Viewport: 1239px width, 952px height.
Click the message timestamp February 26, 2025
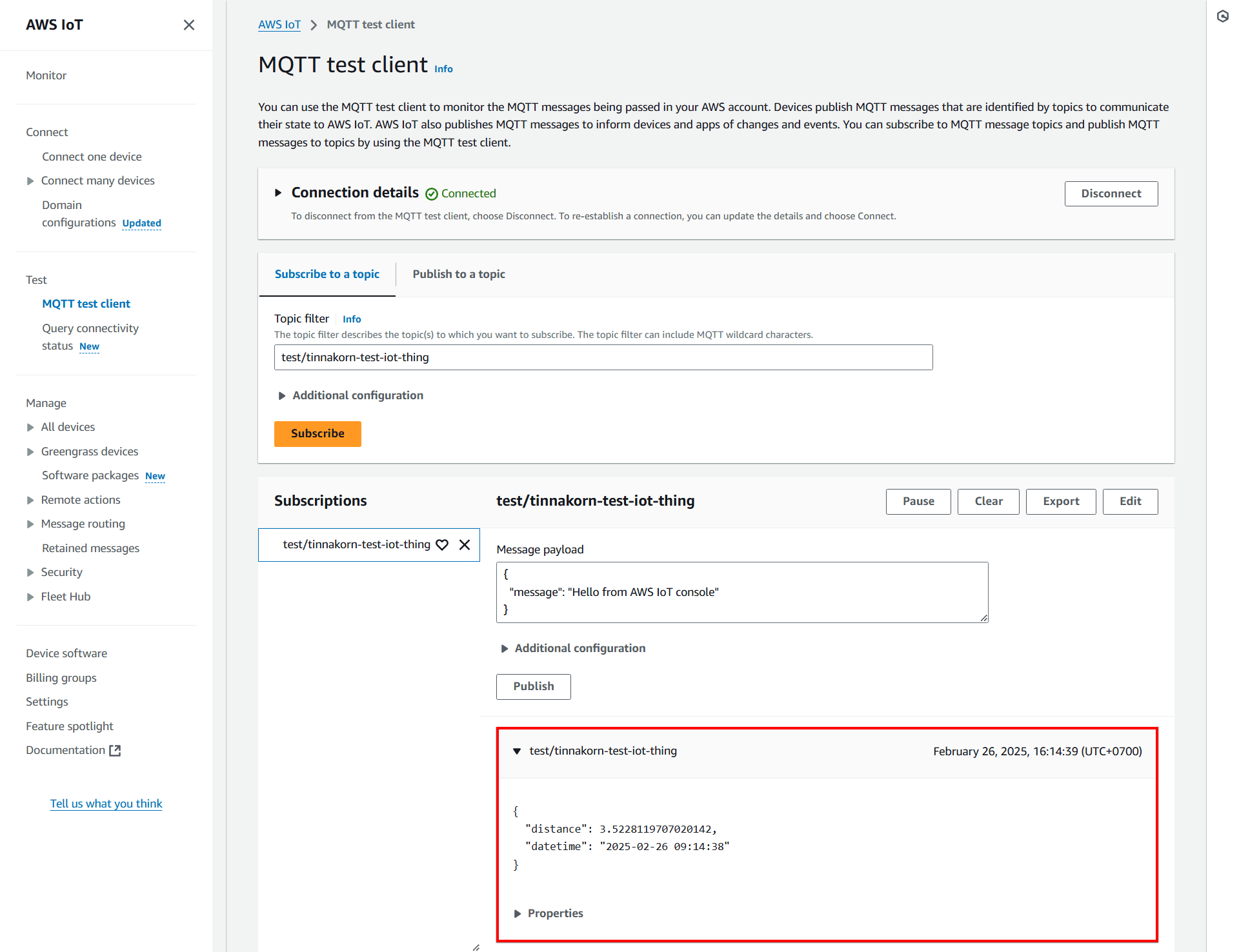click(1038, 751)
